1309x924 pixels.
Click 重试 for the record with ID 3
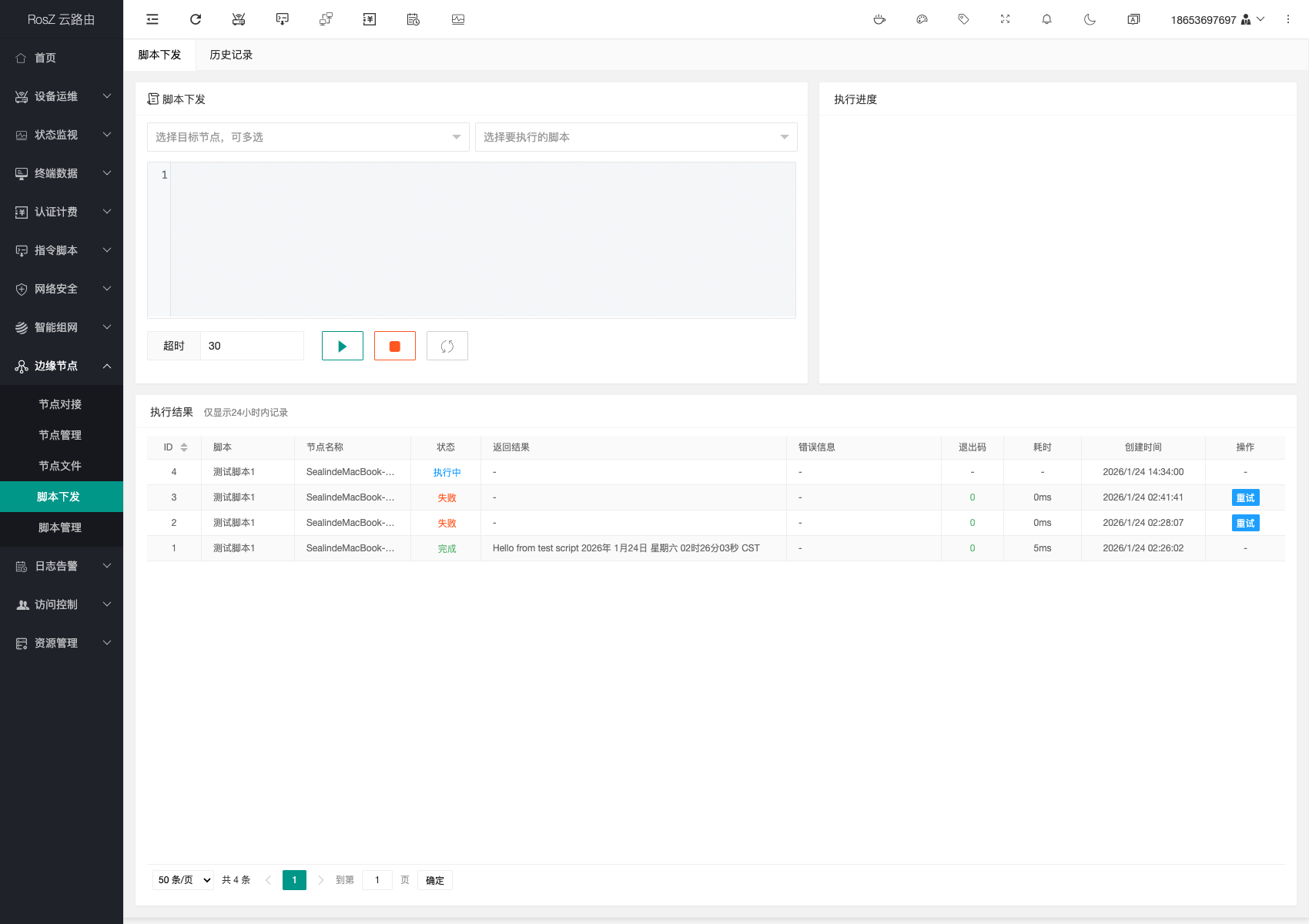pyautogui.click(x=1245, y=497)
